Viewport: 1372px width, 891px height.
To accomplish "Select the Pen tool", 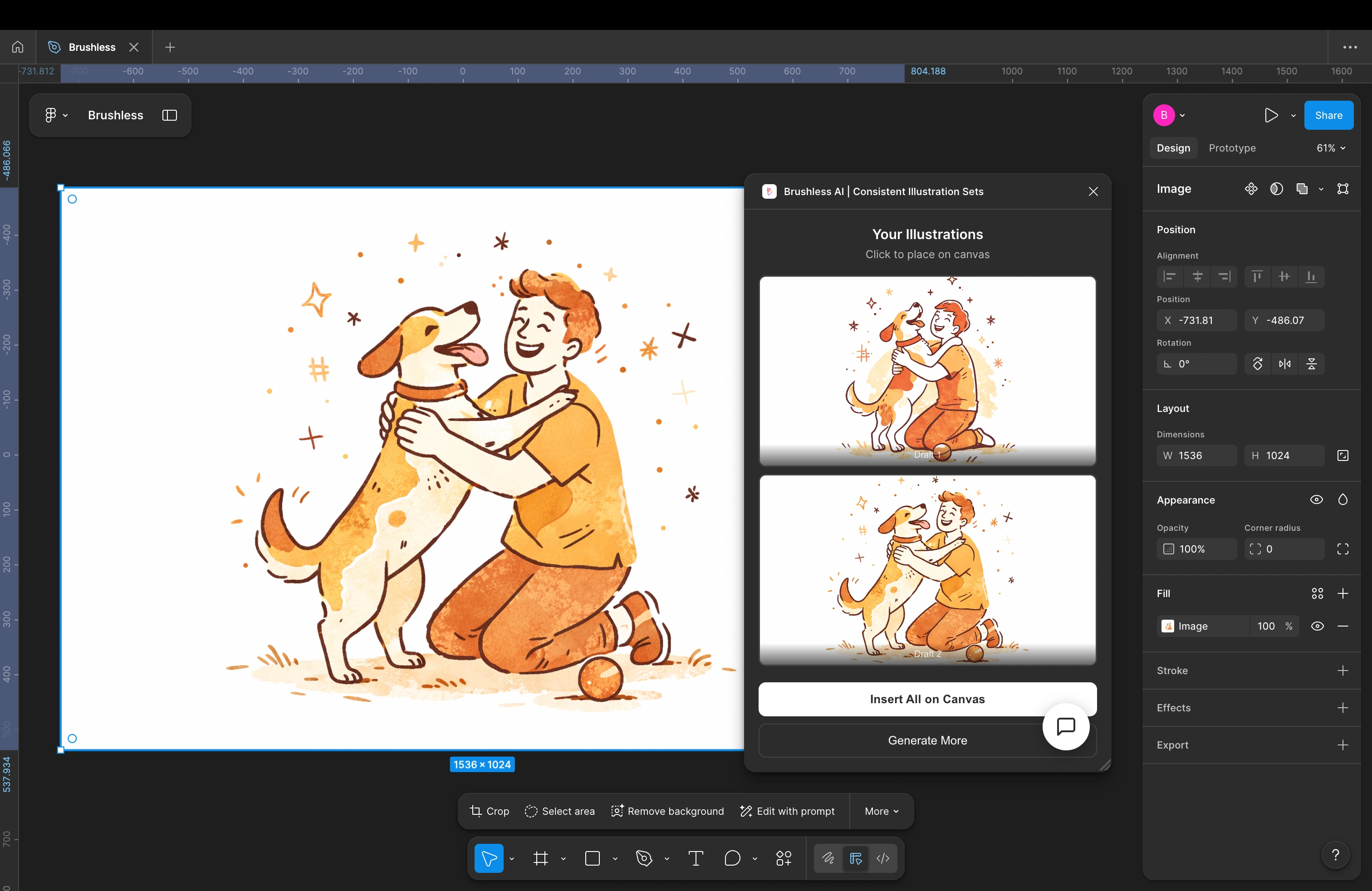I will click(x=644, y=859).
